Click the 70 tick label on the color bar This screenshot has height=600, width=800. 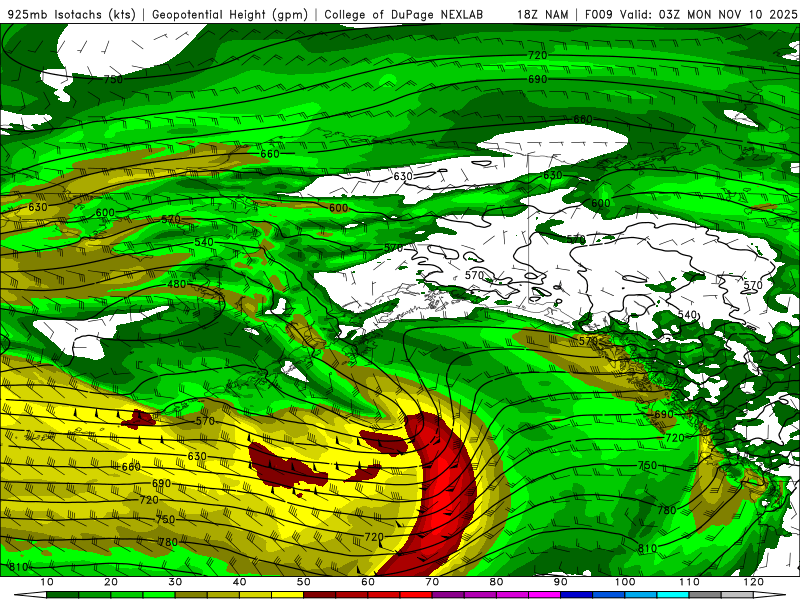pyautogui.click(x=432, y=582)
